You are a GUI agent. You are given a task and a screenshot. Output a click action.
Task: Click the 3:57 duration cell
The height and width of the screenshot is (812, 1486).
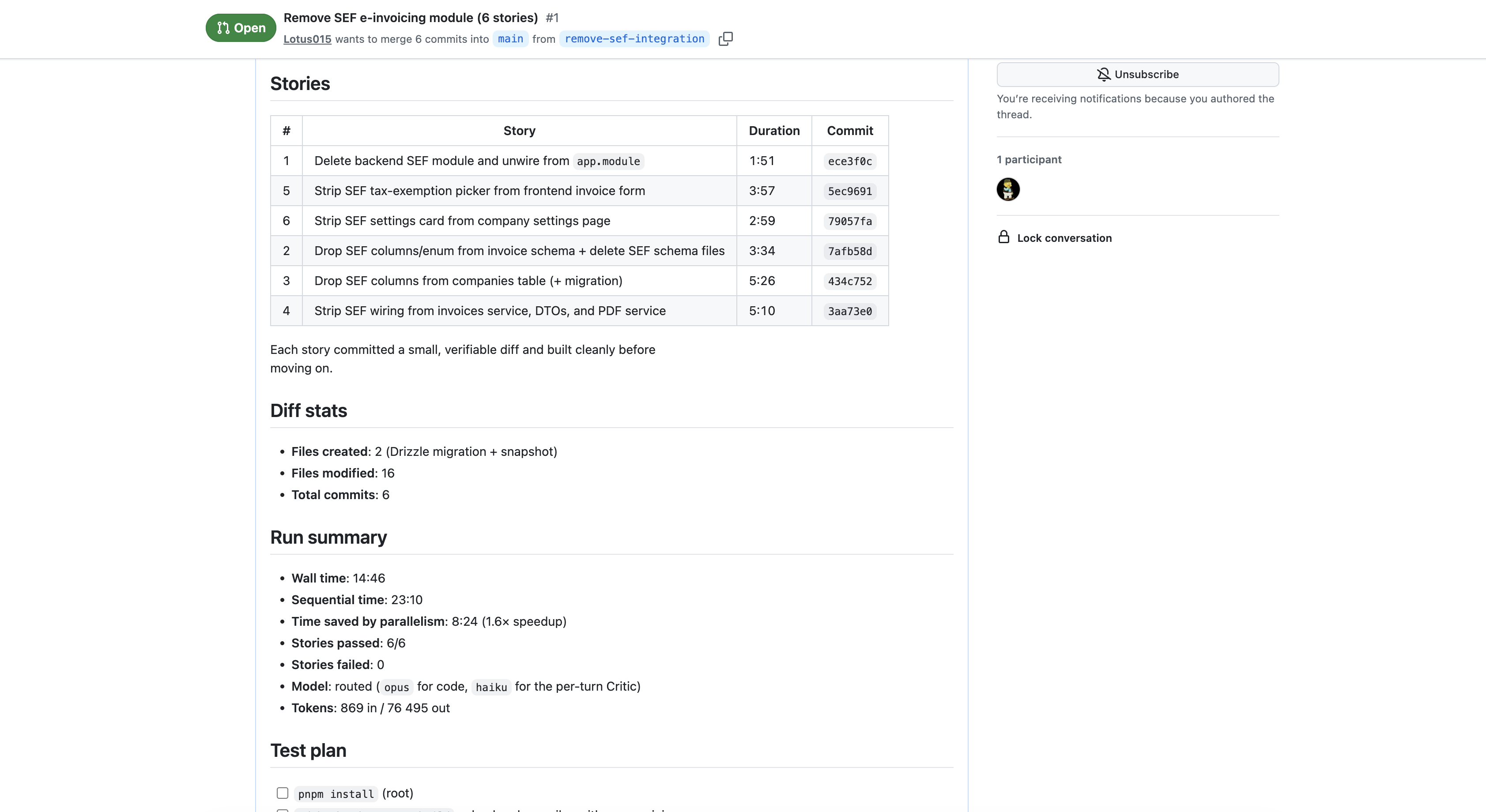tap(774, 191)
